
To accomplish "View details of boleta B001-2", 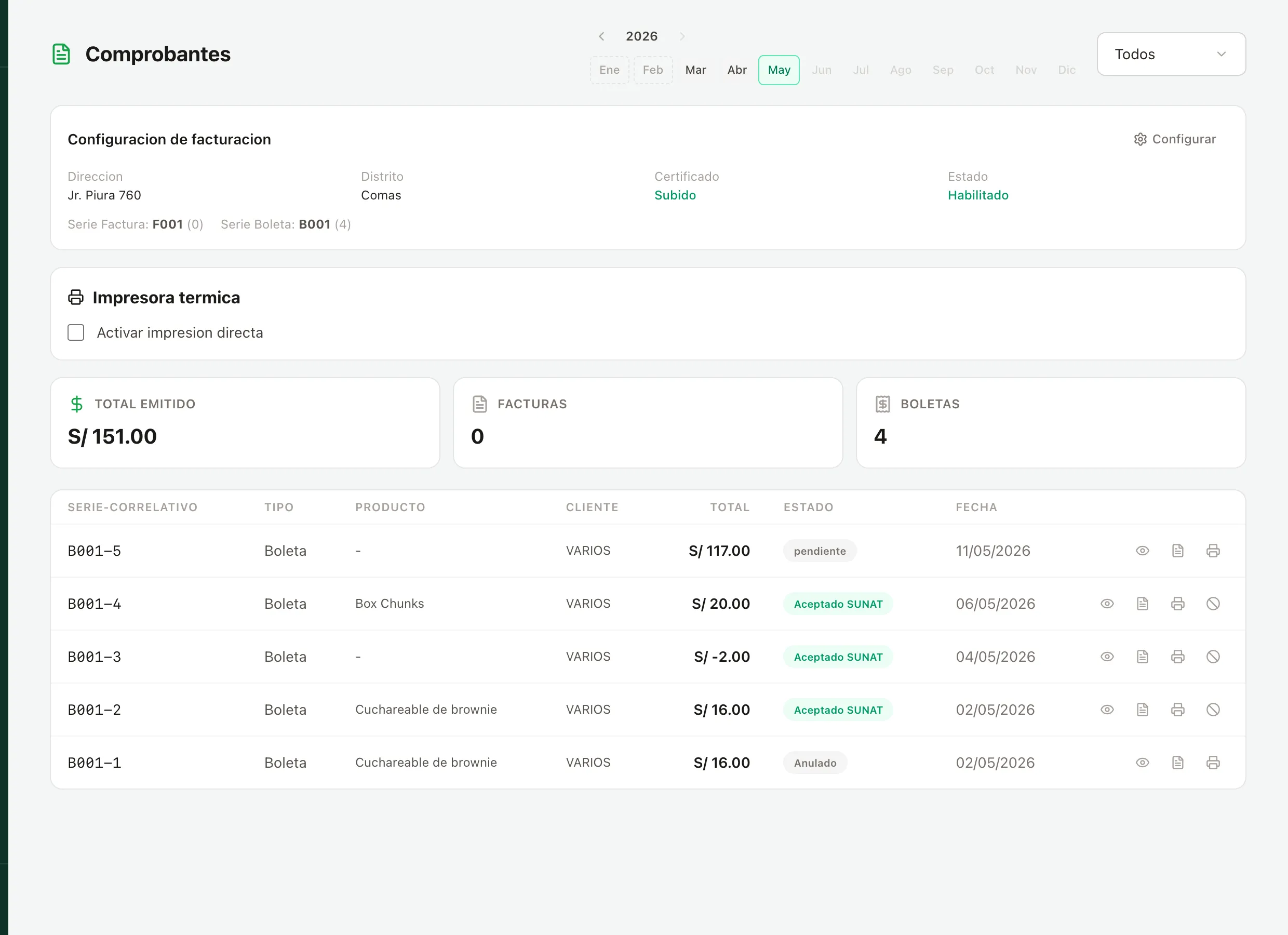I will (1107, 710).
